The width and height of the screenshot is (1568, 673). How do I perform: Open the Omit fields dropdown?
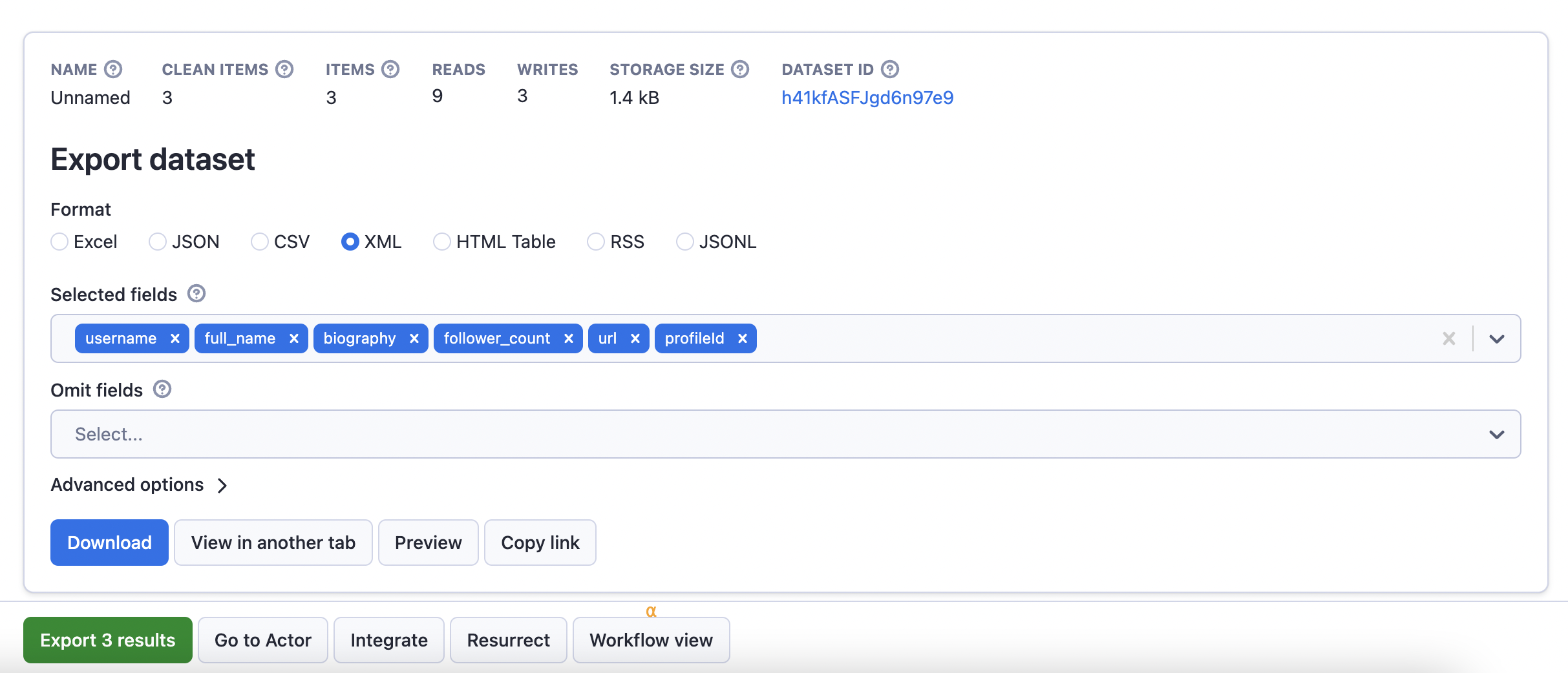point(1497,434)
